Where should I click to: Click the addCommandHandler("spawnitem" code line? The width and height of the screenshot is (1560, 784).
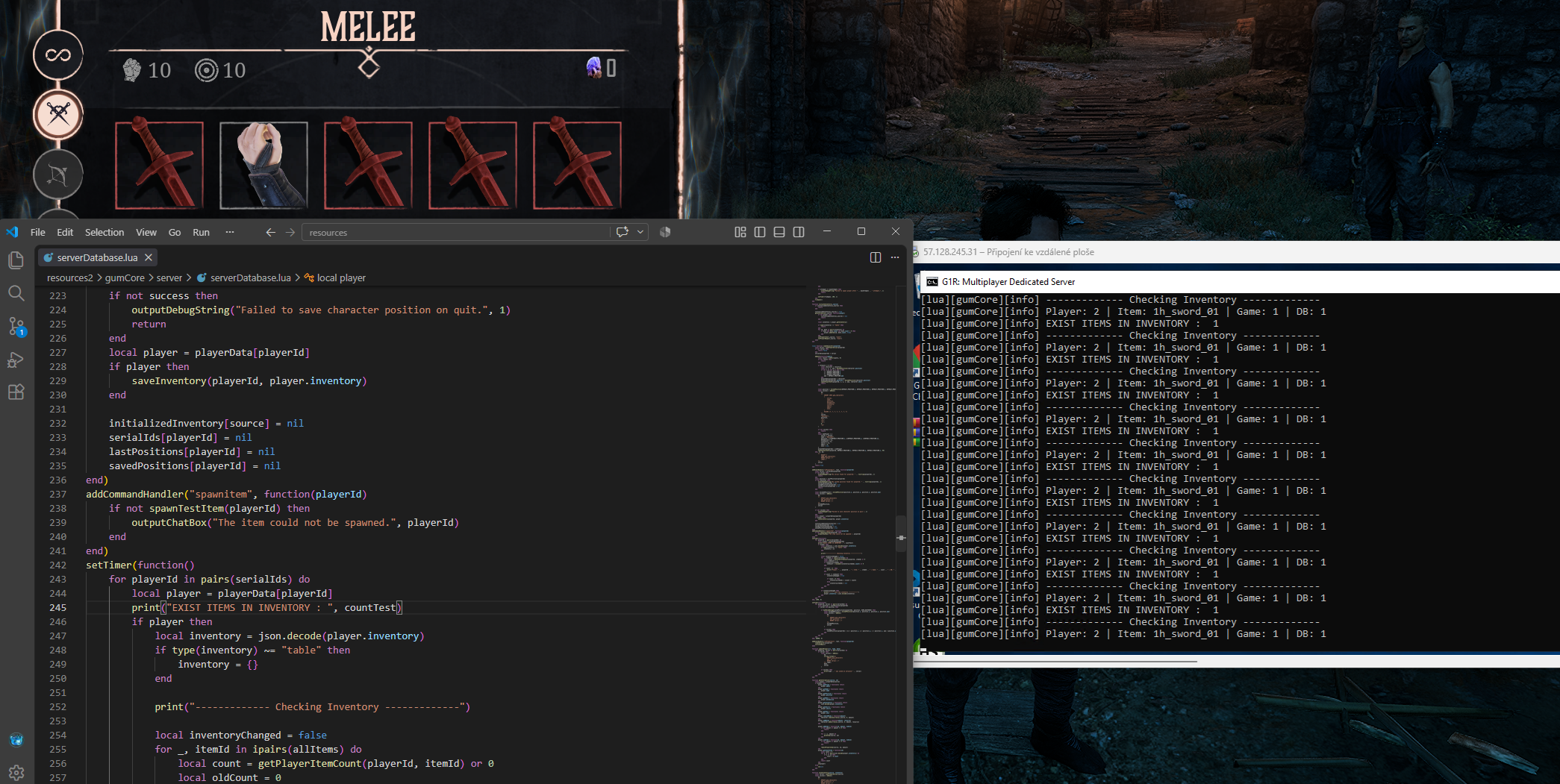[x=226, y=495]
